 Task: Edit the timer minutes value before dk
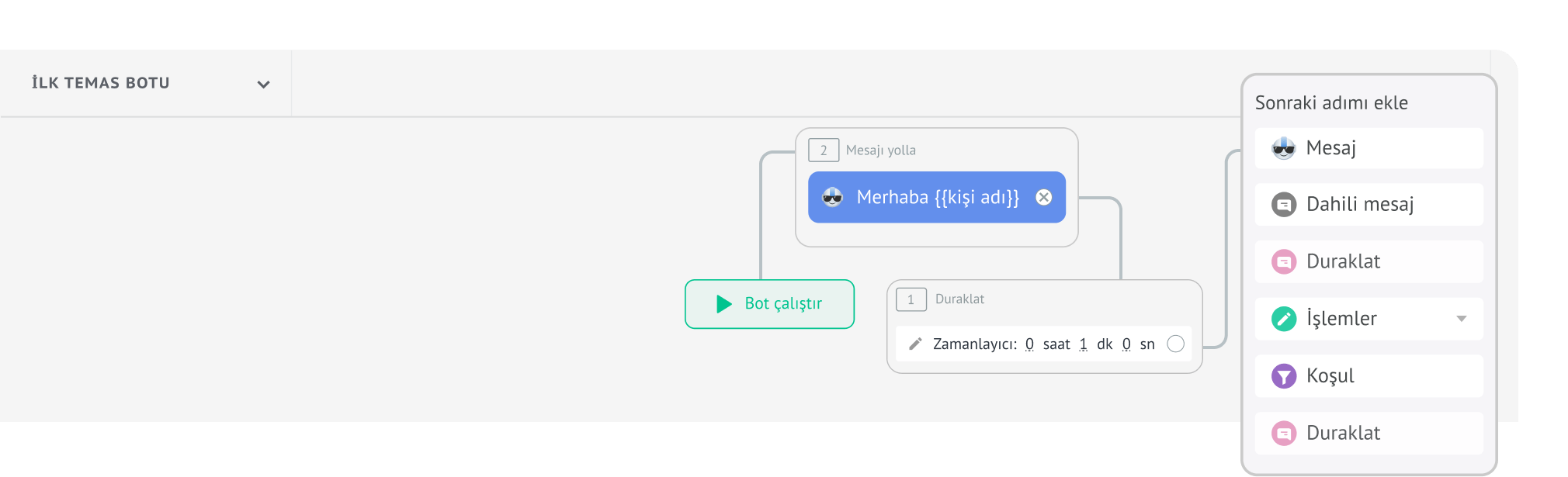tap(1083, 344)
